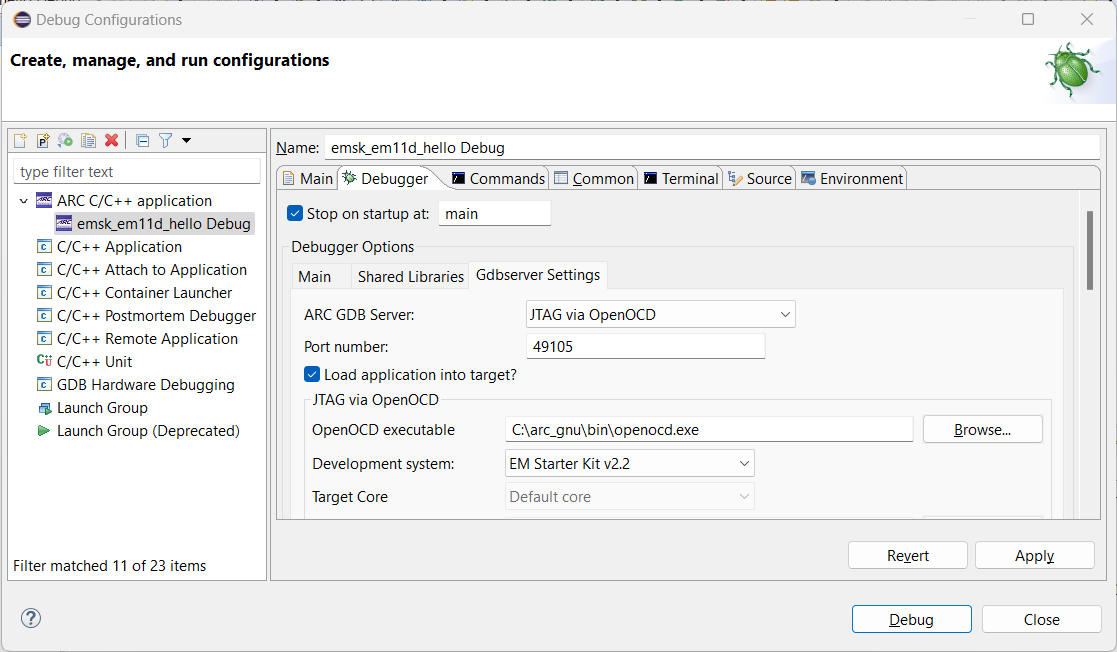Click the Revert button
1117x652 pixels.
[908, 555]
